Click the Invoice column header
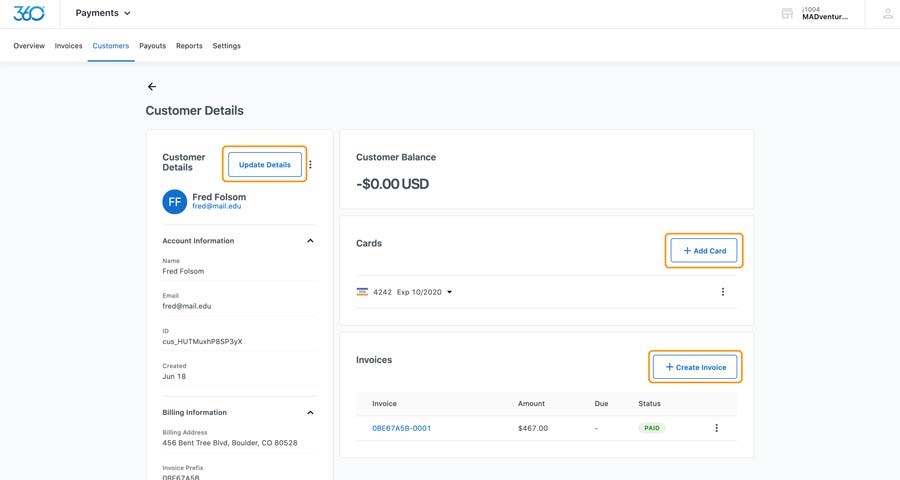The width and height of the screenshot is (900, 480). tap(384, 404)
